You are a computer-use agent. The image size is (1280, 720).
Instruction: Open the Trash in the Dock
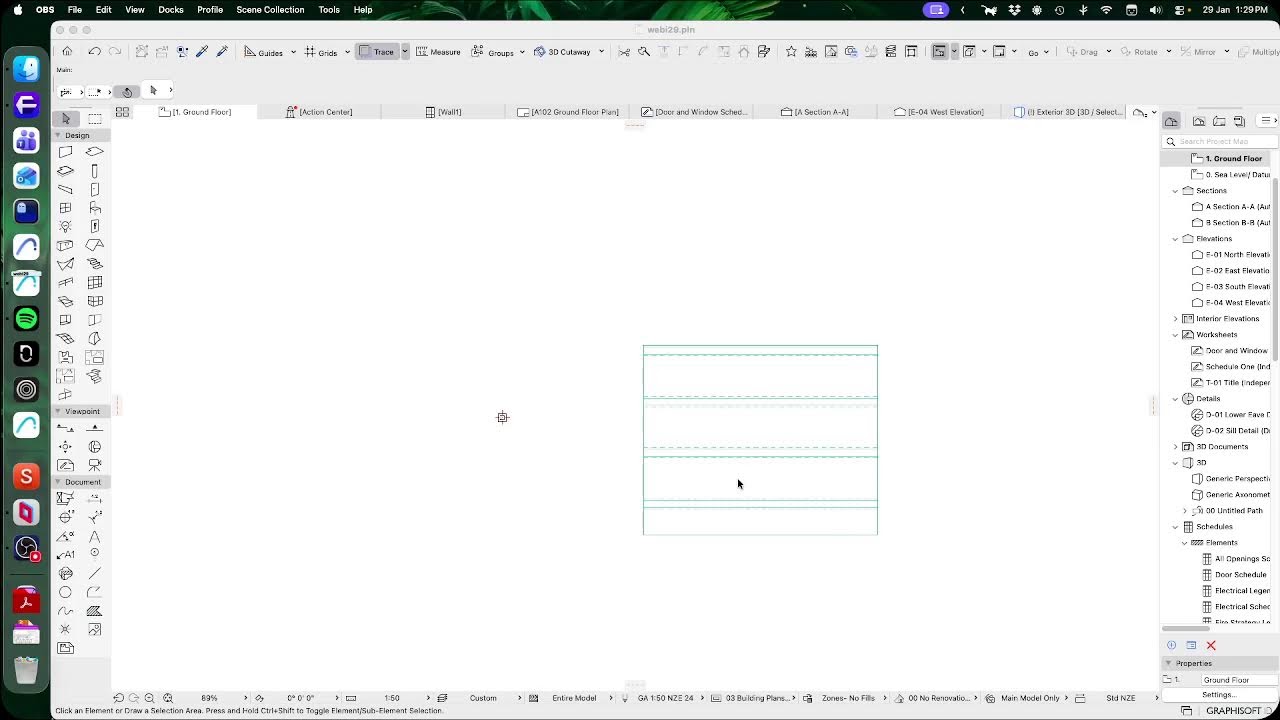coord(27,669)
